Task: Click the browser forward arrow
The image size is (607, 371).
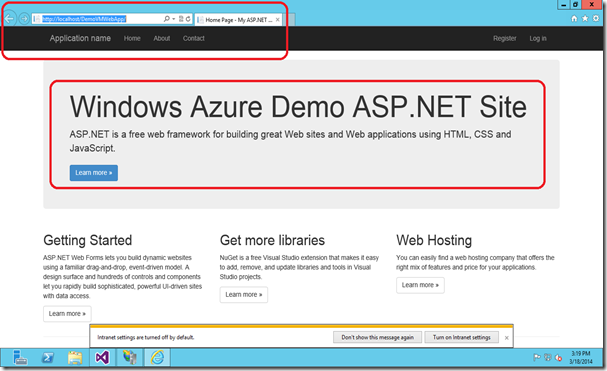Action: coord(24,18)
